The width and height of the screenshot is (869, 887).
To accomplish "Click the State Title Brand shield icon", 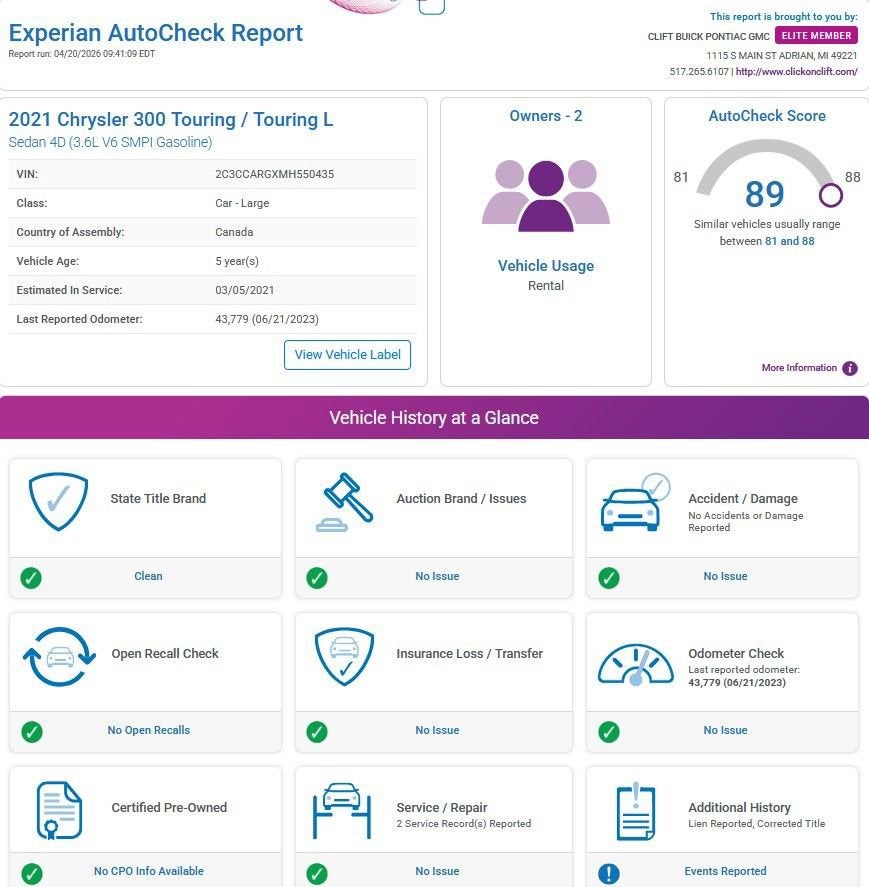I will (58, 501).
